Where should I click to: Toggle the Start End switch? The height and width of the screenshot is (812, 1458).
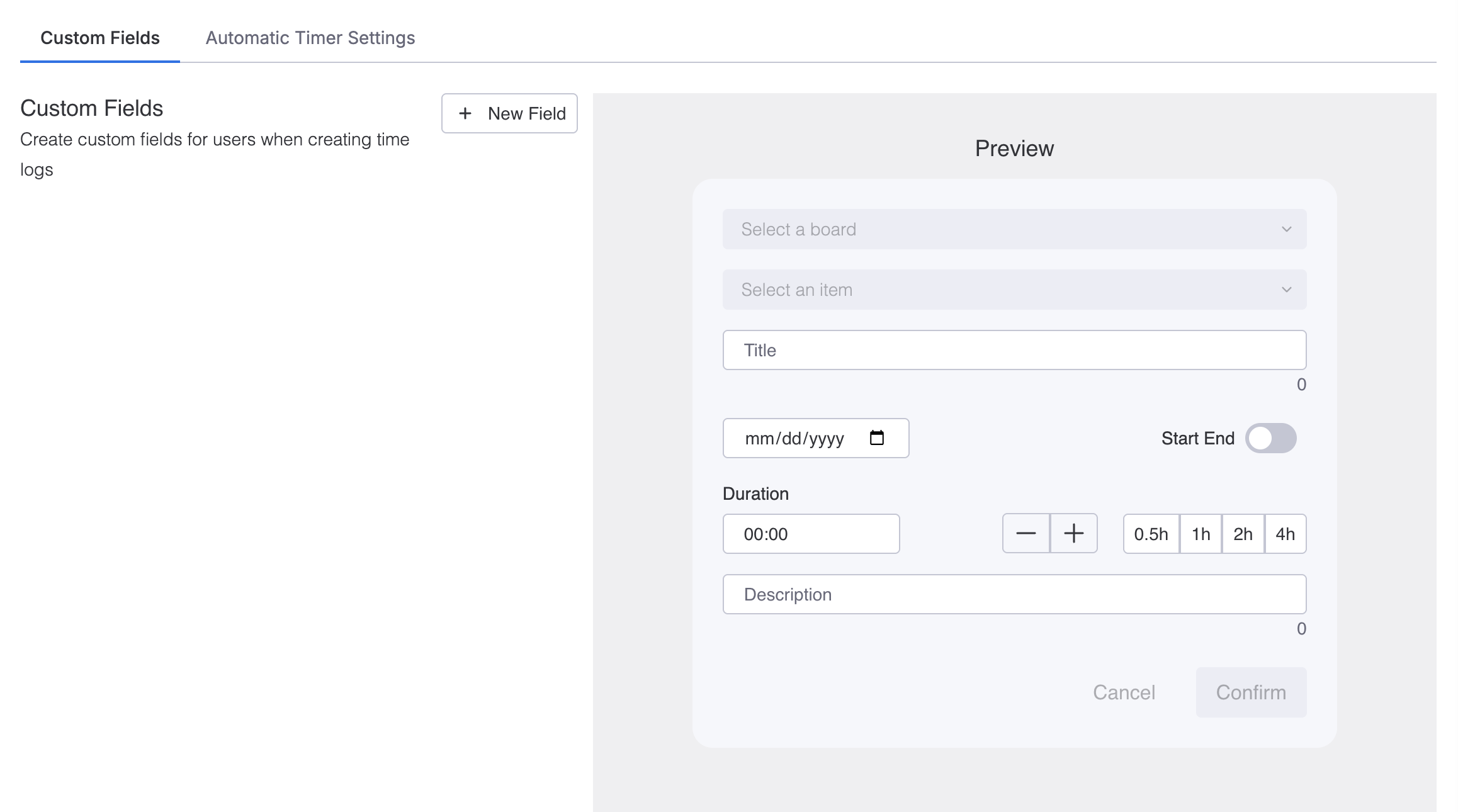[x=1270, y=438]
